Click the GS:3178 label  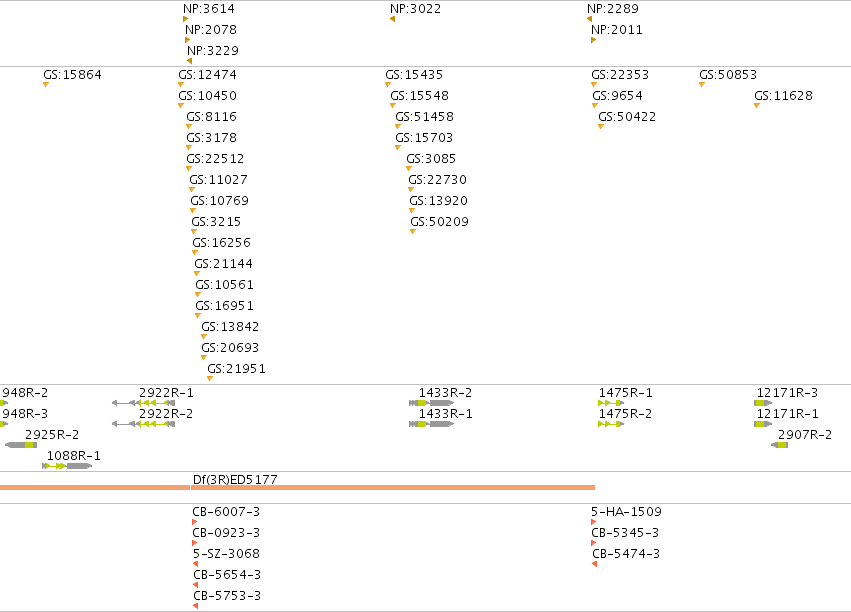tap(212, 138)
